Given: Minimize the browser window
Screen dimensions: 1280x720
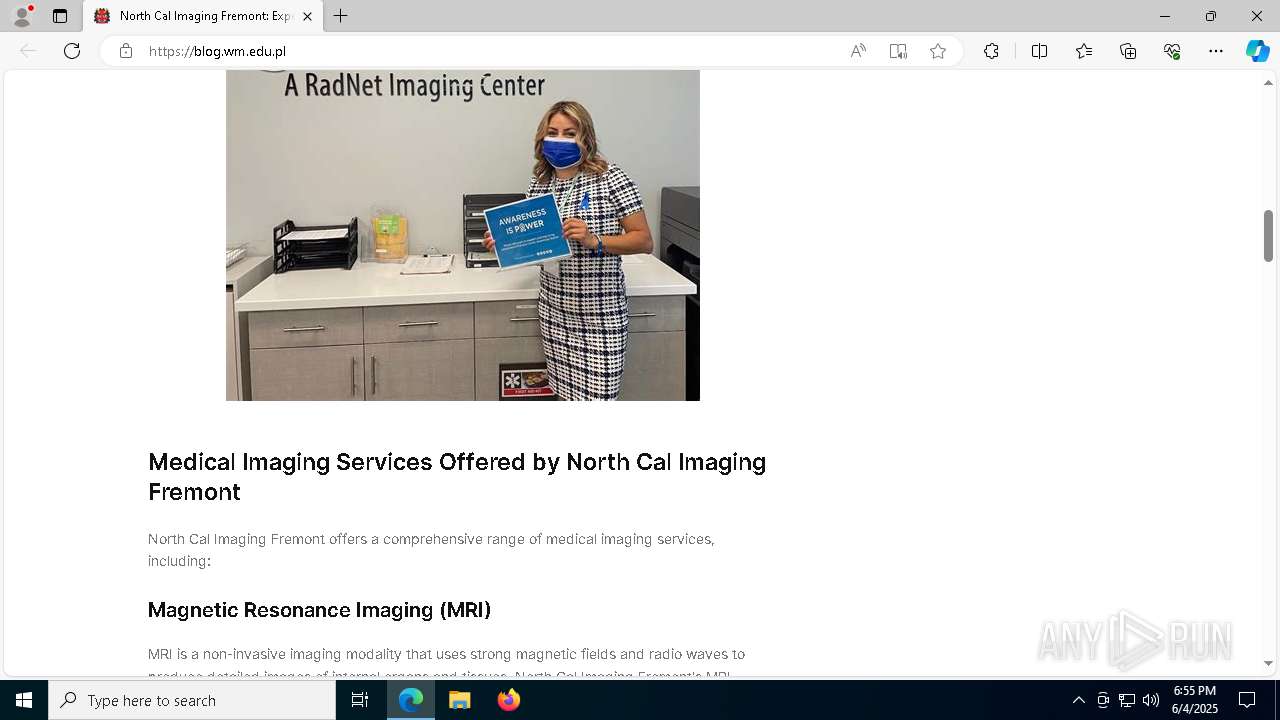Looking at the screenshot, I should tap(1164, 16).
